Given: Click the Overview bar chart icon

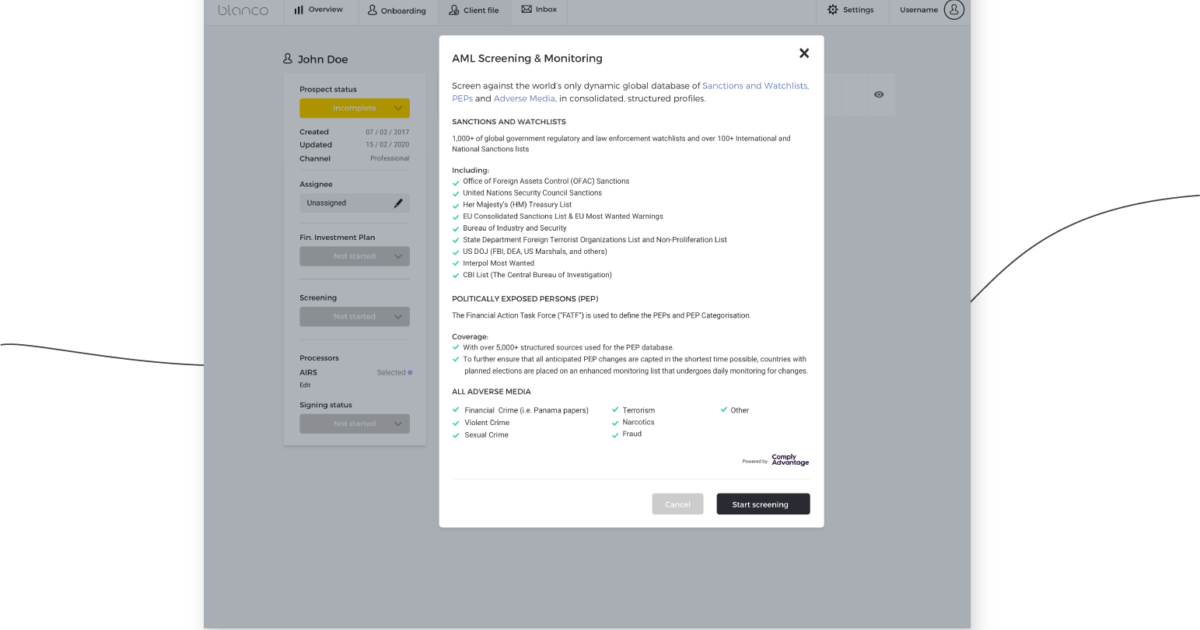Looking at the screenshot, I should pyautogui.click(x=299, y=10).
